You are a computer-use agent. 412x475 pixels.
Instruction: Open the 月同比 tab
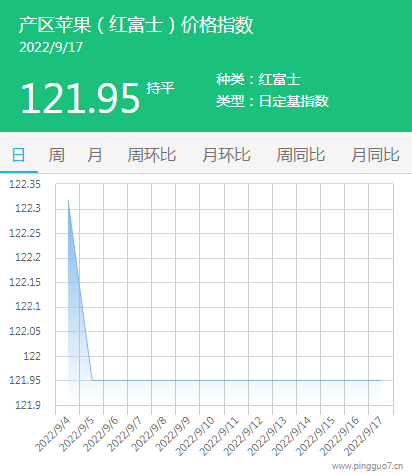coord(375,155)
